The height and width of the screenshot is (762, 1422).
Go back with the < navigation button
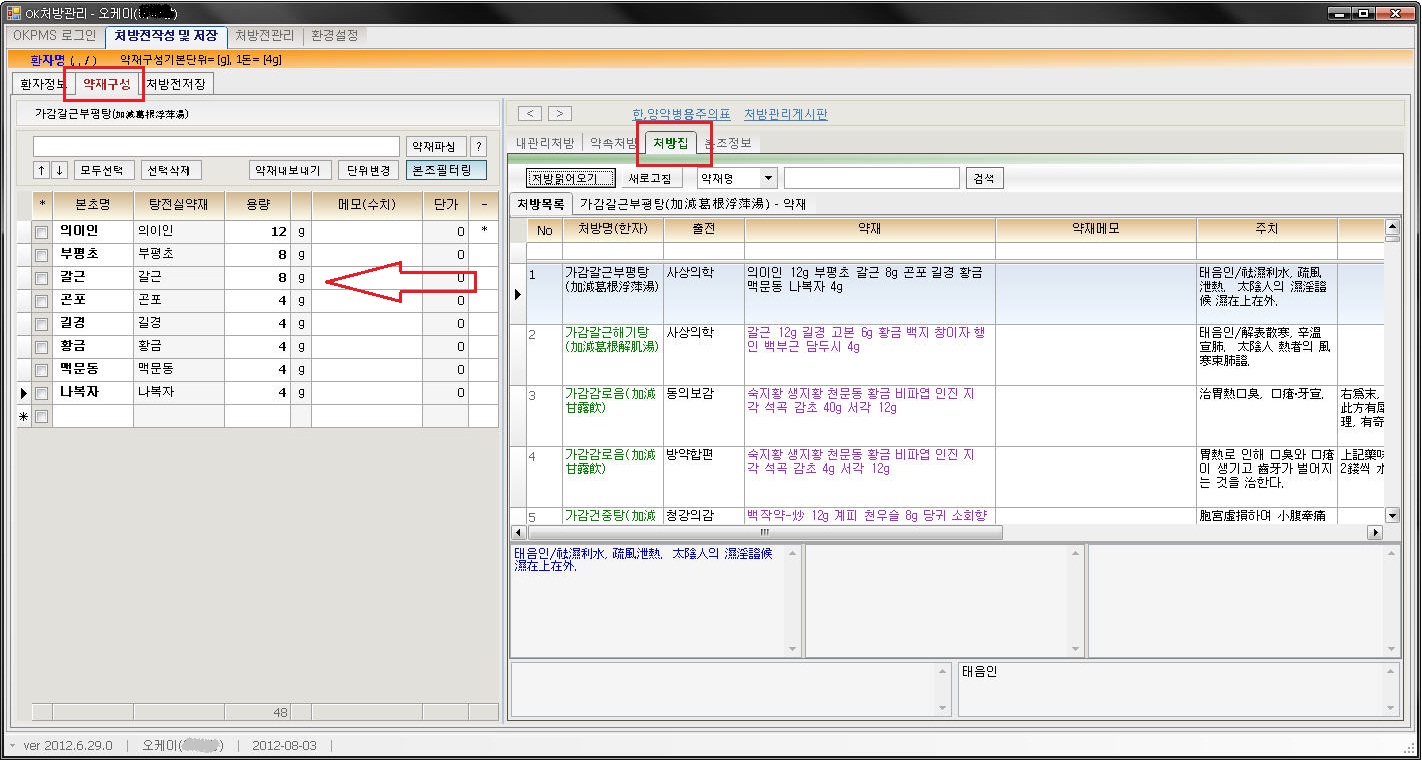[x=531, y=114]
